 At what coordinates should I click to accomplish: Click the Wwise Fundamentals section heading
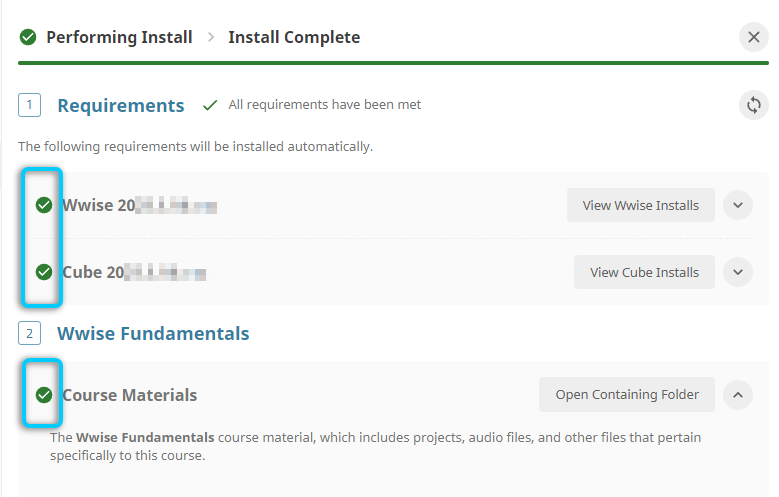tap(153, 333)
